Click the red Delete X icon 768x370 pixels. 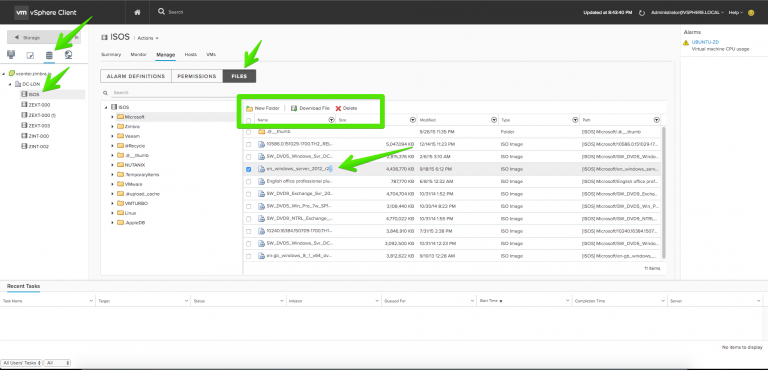[x=338, y=108]
